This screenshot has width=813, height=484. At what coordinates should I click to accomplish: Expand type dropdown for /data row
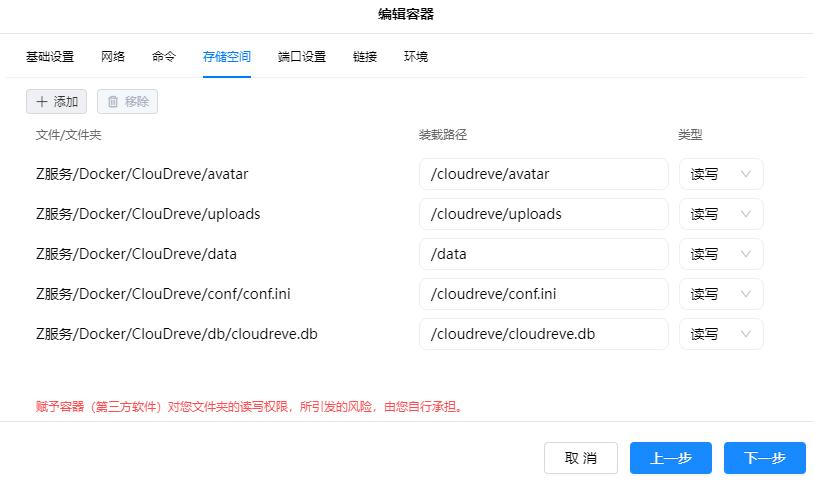(721, 254)
